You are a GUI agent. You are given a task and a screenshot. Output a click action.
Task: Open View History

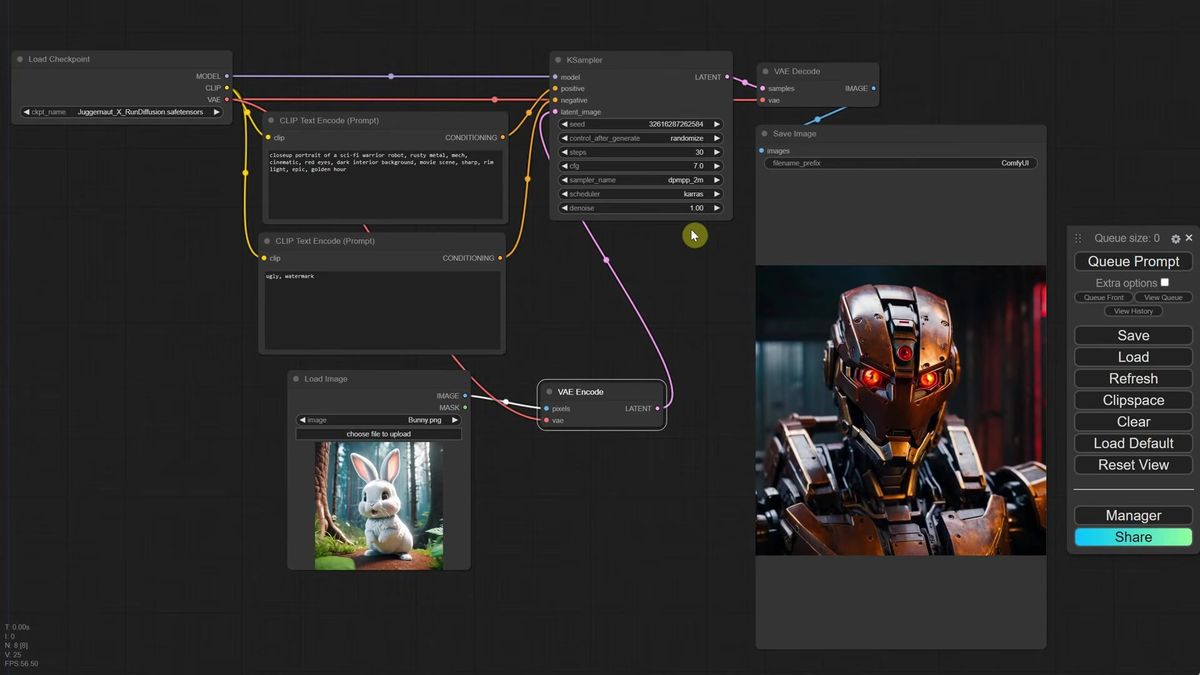[x=1133, y=311]
